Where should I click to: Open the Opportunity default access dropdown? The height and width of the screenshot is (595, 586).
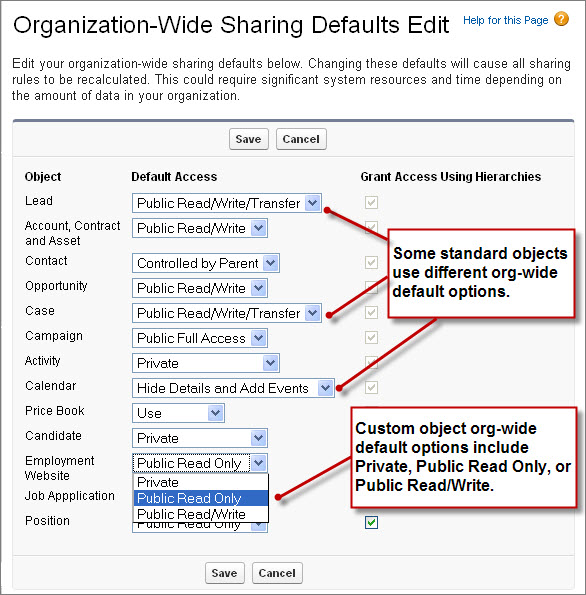(x=200, y=288)
